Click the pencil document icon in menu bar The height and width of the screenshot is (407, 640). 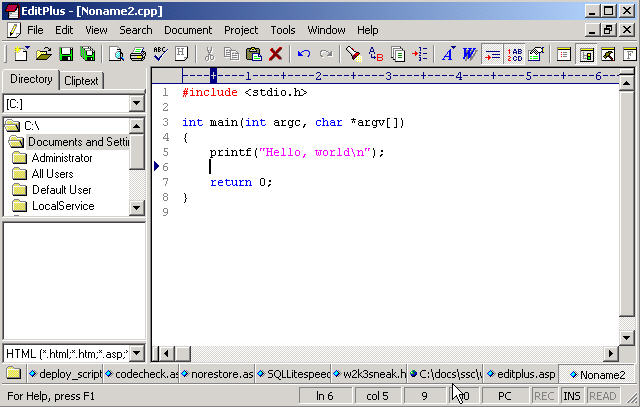13,30
